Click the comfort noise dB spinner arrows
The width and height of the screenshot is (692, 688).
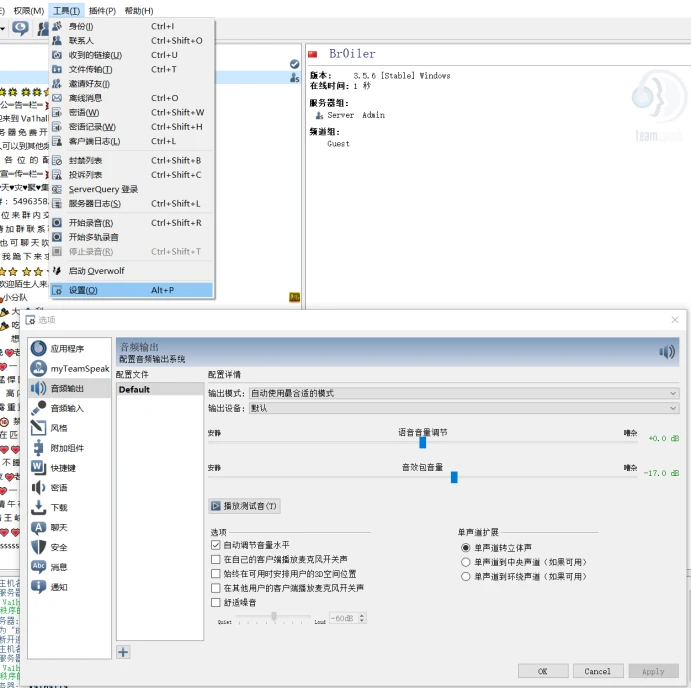362,618
